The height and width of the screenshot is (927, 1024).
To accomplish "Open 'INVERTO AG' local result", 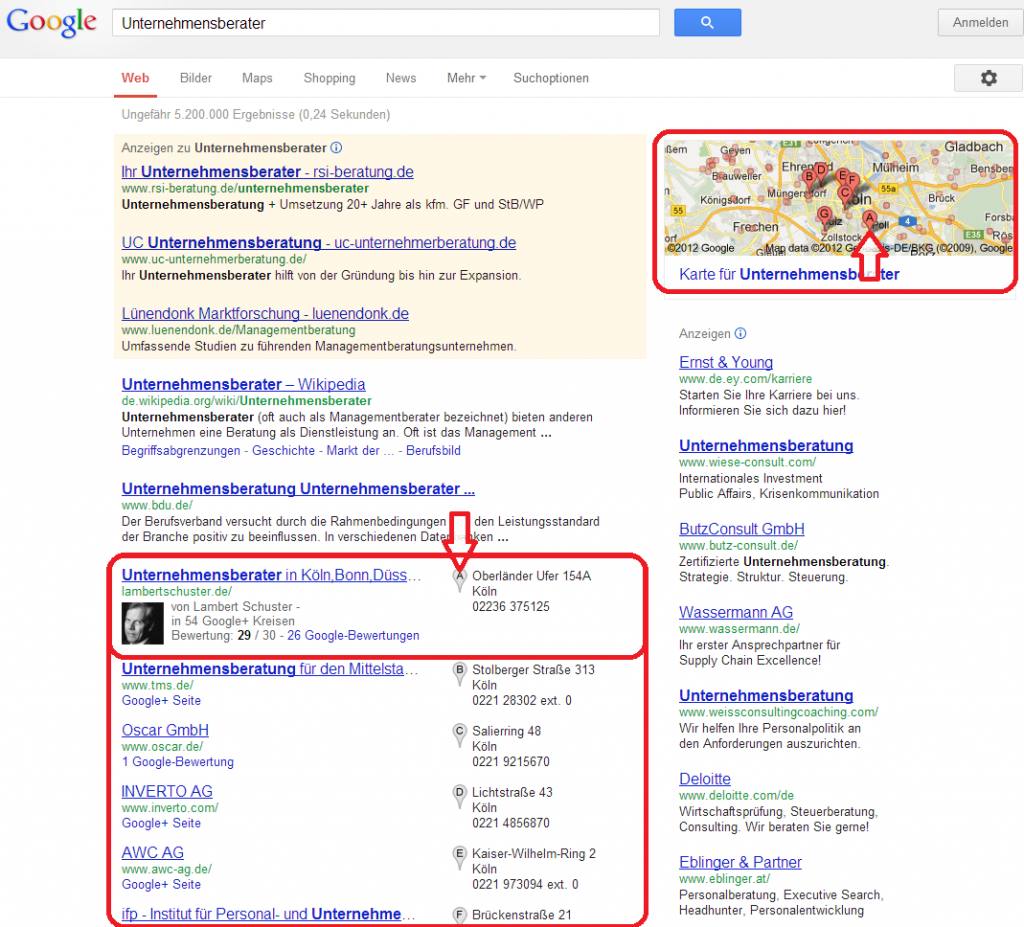I will coord(167,792).
